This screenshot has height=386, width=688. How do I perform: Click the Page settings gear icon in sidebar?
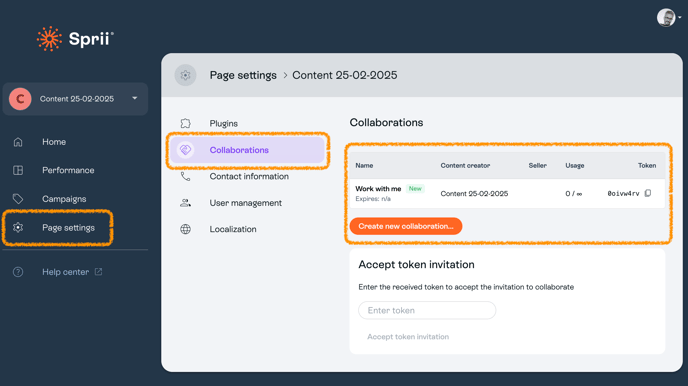click(x=18, y=227)
